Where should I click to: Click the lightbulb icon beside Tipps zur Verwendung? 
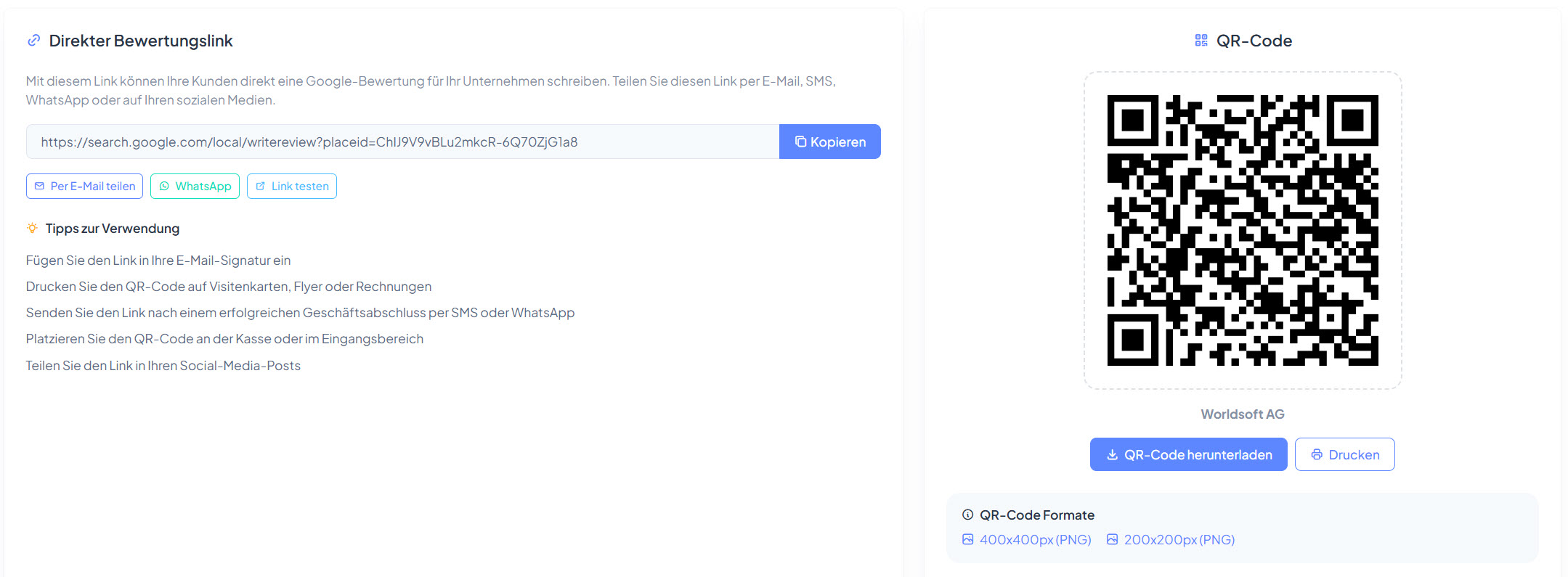[32, 228]
